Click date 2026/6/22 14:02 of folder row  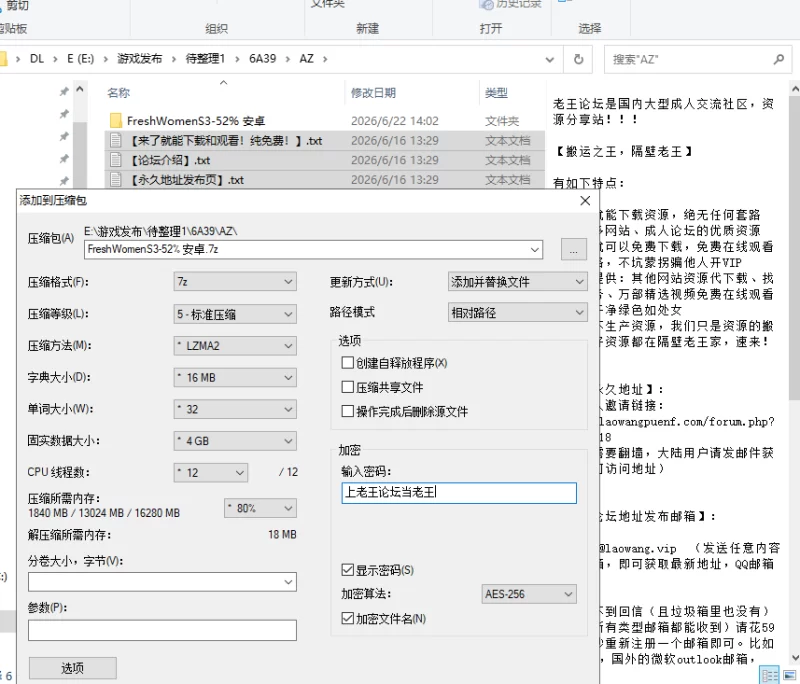pos(395,121)
